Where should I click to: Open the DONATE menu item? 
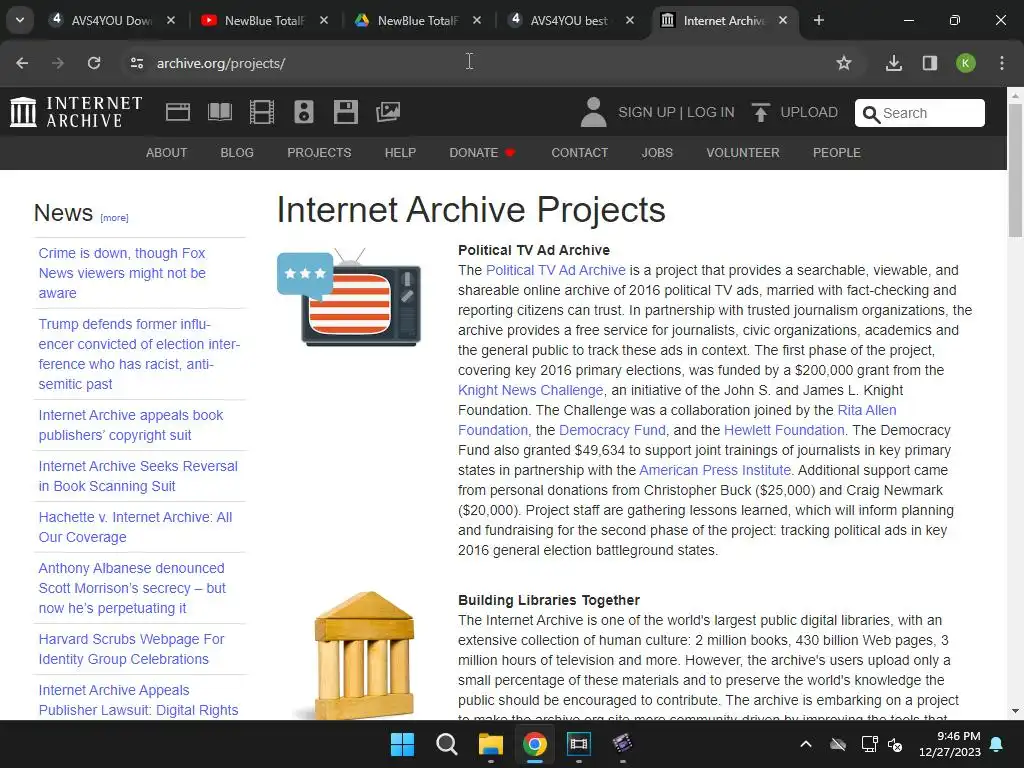coord(482,153)
